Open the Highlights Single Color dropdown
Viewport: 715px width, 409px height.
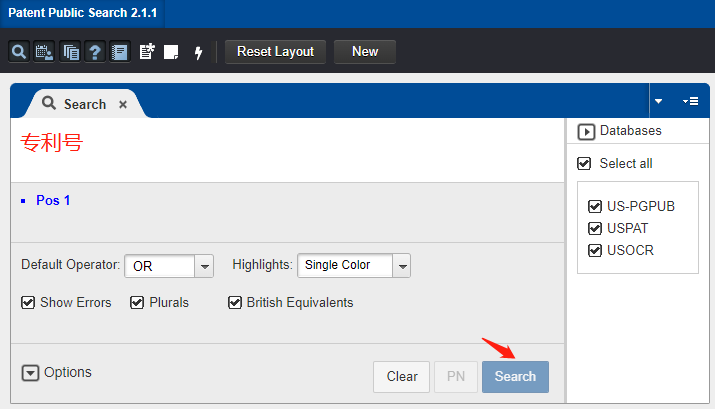pyautogui.click(x=402, y=266)
